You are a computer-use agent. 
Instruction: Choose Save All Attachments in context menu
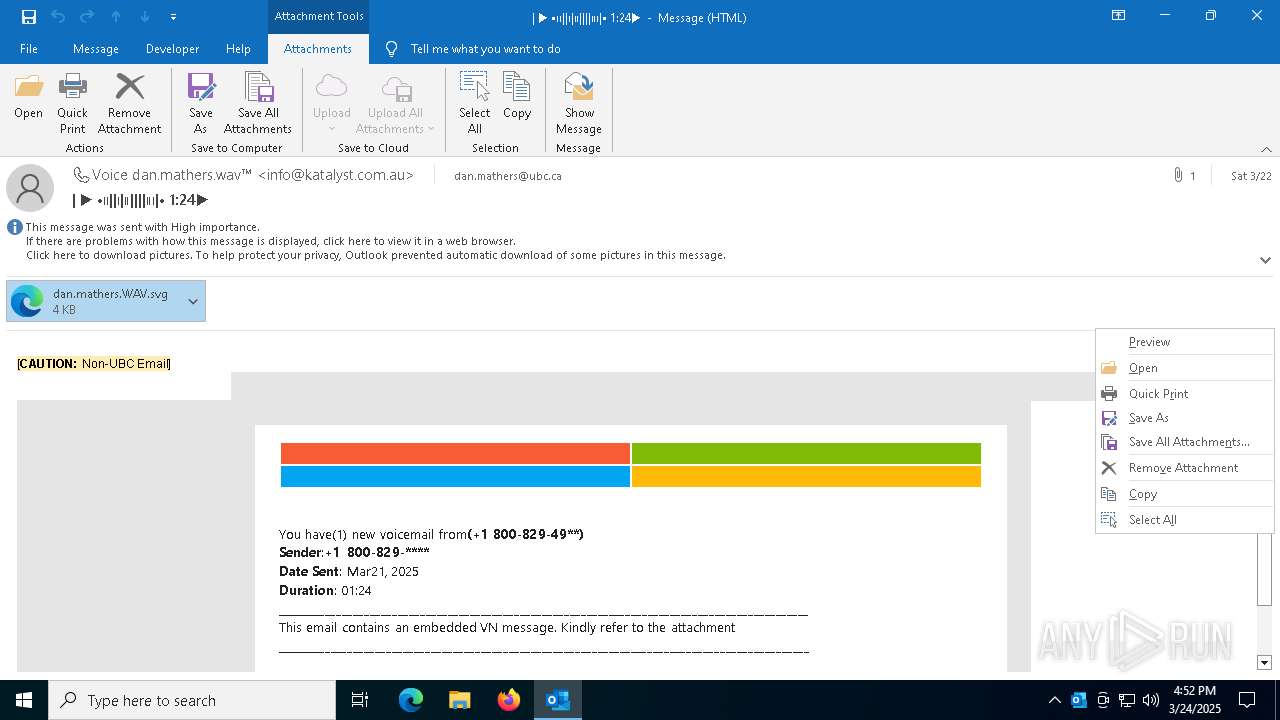pyautogui.click(x=1185, y=442)
